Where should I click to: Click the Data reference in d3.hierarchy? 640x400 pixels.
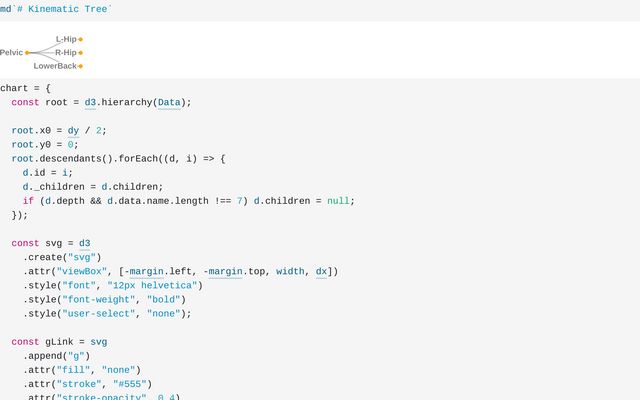pos(169,102)
